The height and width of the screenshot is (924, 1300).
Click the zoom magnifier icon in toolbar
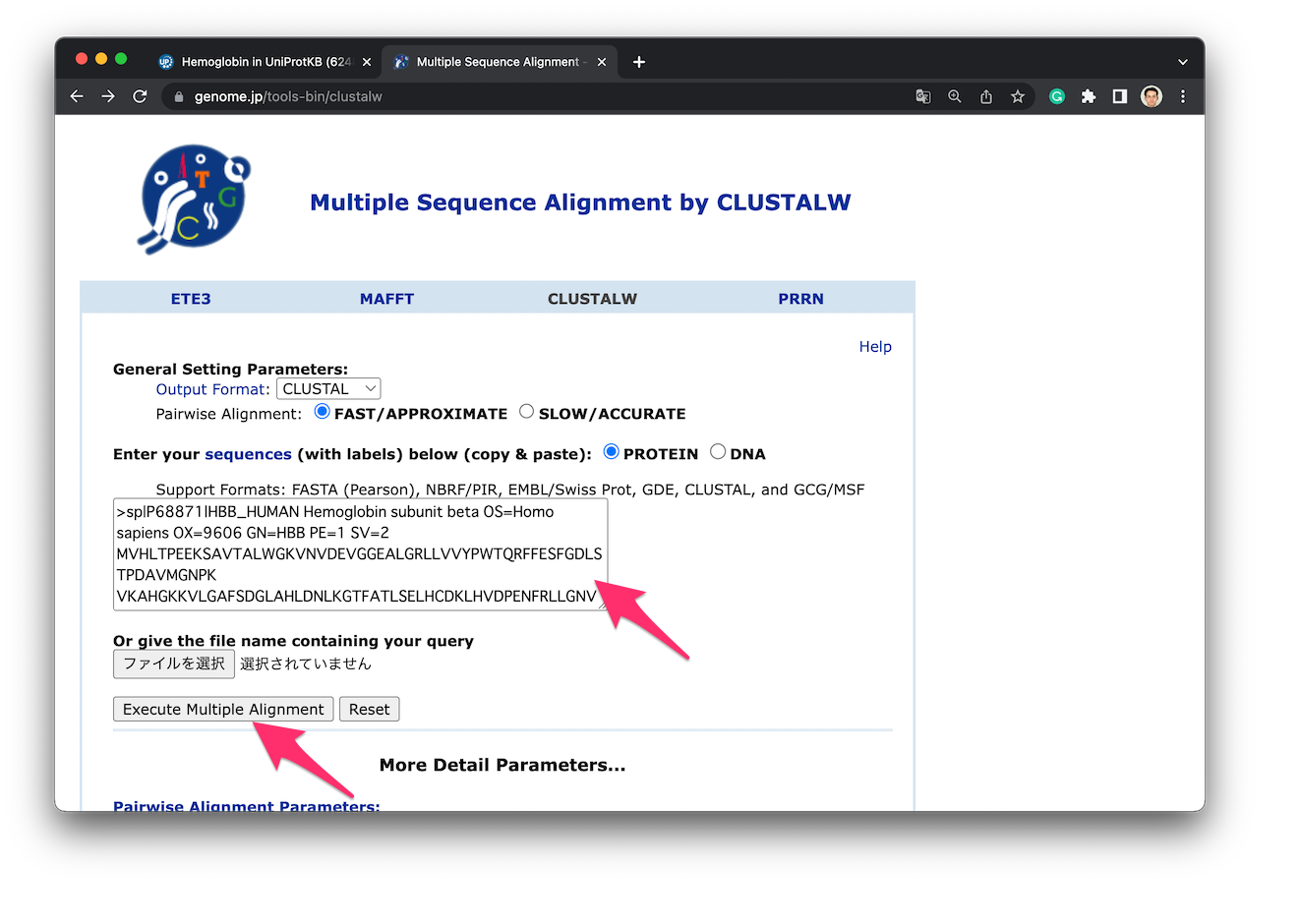click(954, 96)
